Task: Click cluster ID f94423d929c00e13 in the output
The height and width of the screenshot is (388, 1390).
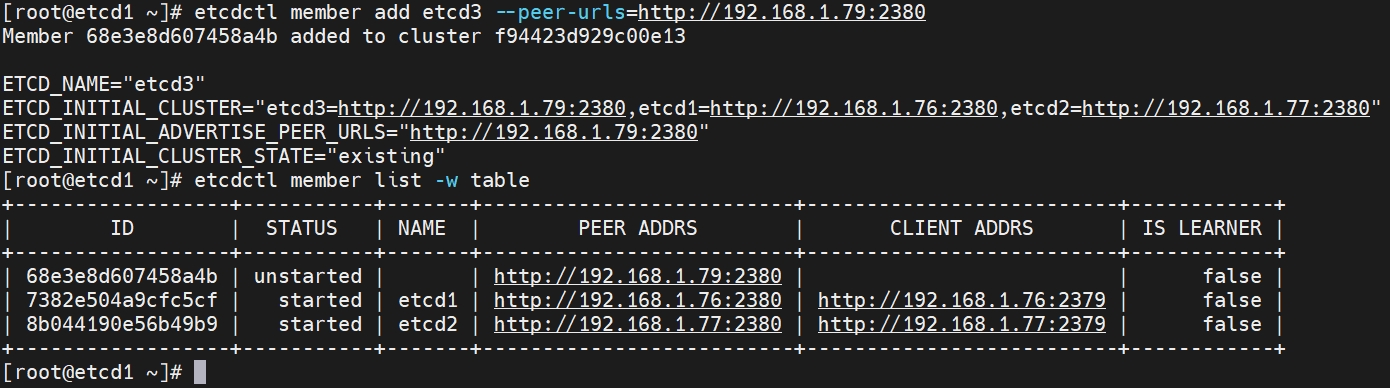Action: 589,36
